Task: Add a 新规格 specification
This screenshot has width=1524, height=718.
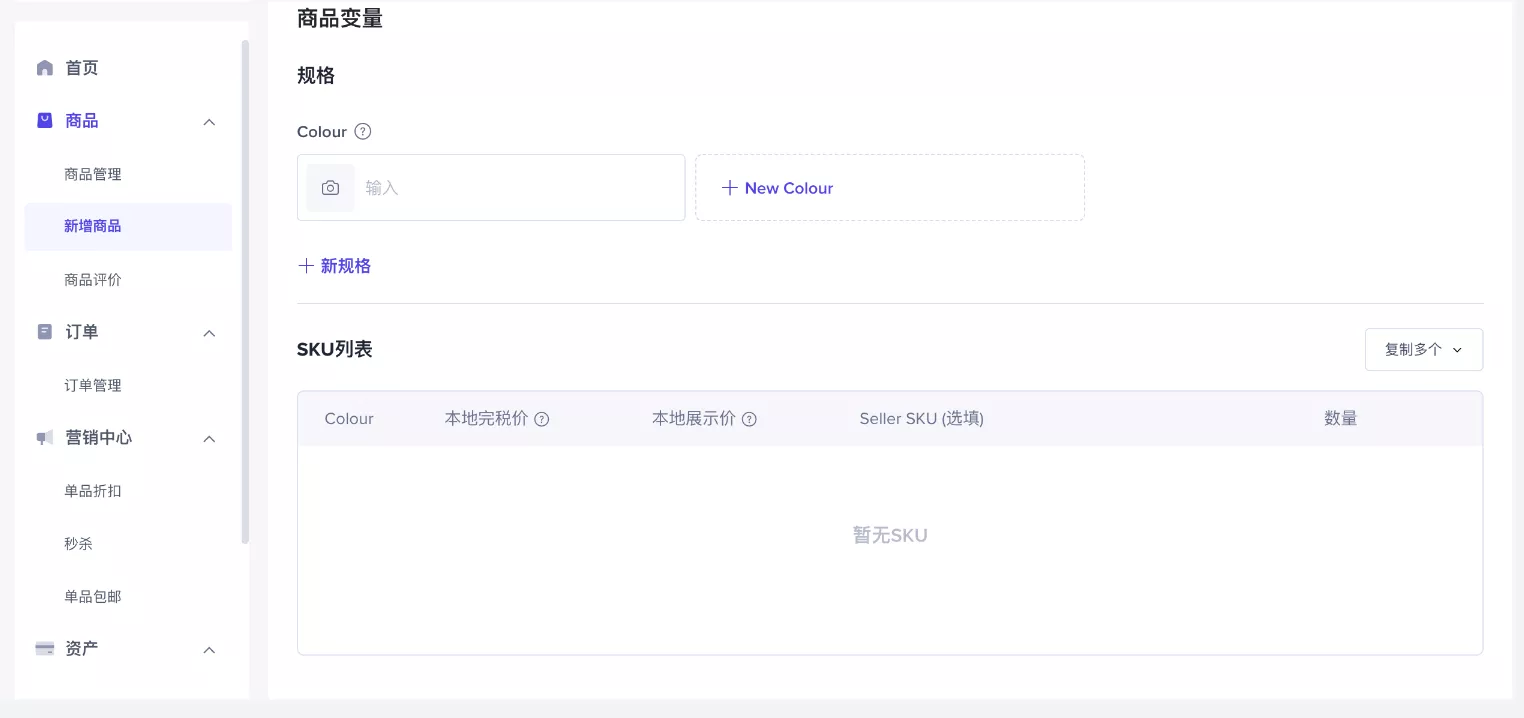Action: point(335,266)
